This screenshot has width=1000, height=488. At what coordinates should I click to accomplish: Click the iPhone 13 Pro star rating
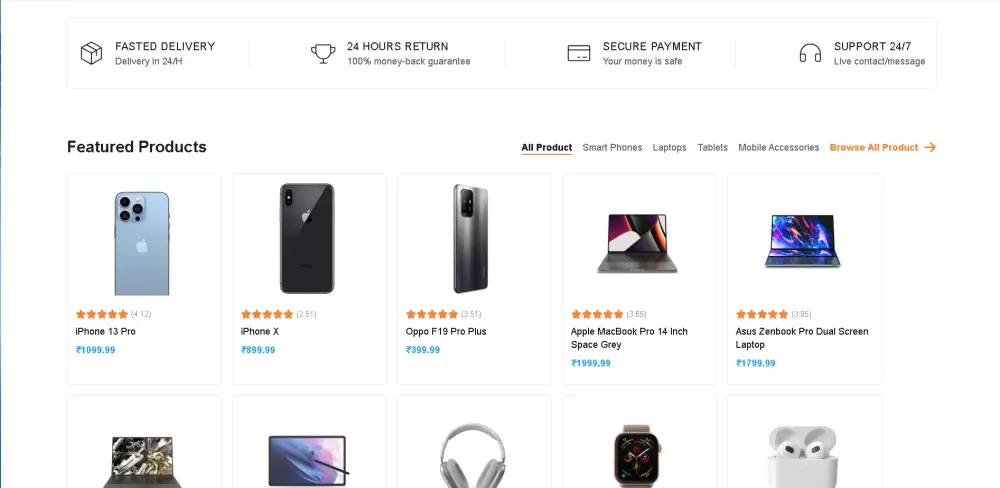pos(102,314)
